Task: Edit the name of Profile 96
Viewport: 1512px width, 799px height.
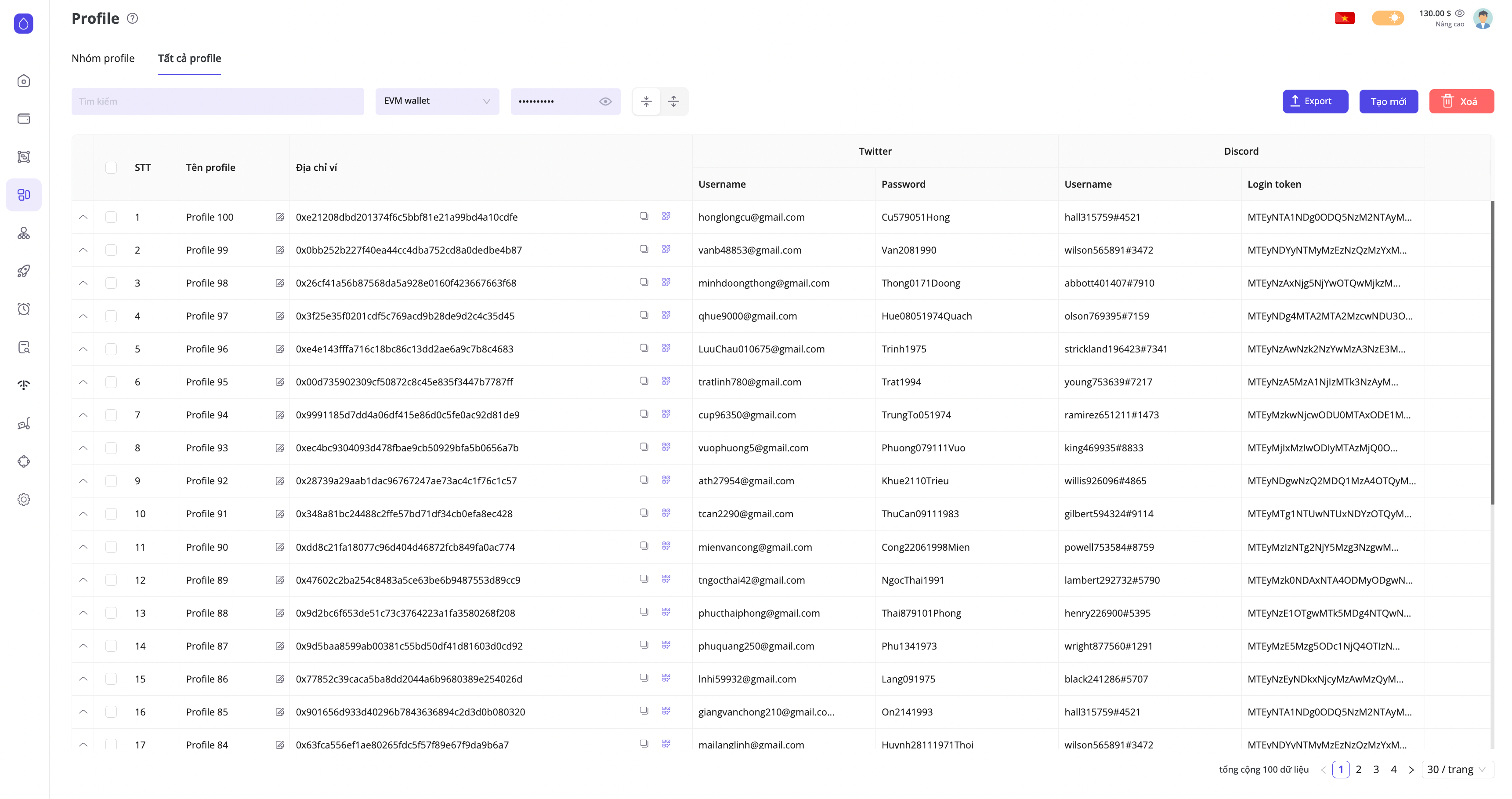Action: (280, 349)
